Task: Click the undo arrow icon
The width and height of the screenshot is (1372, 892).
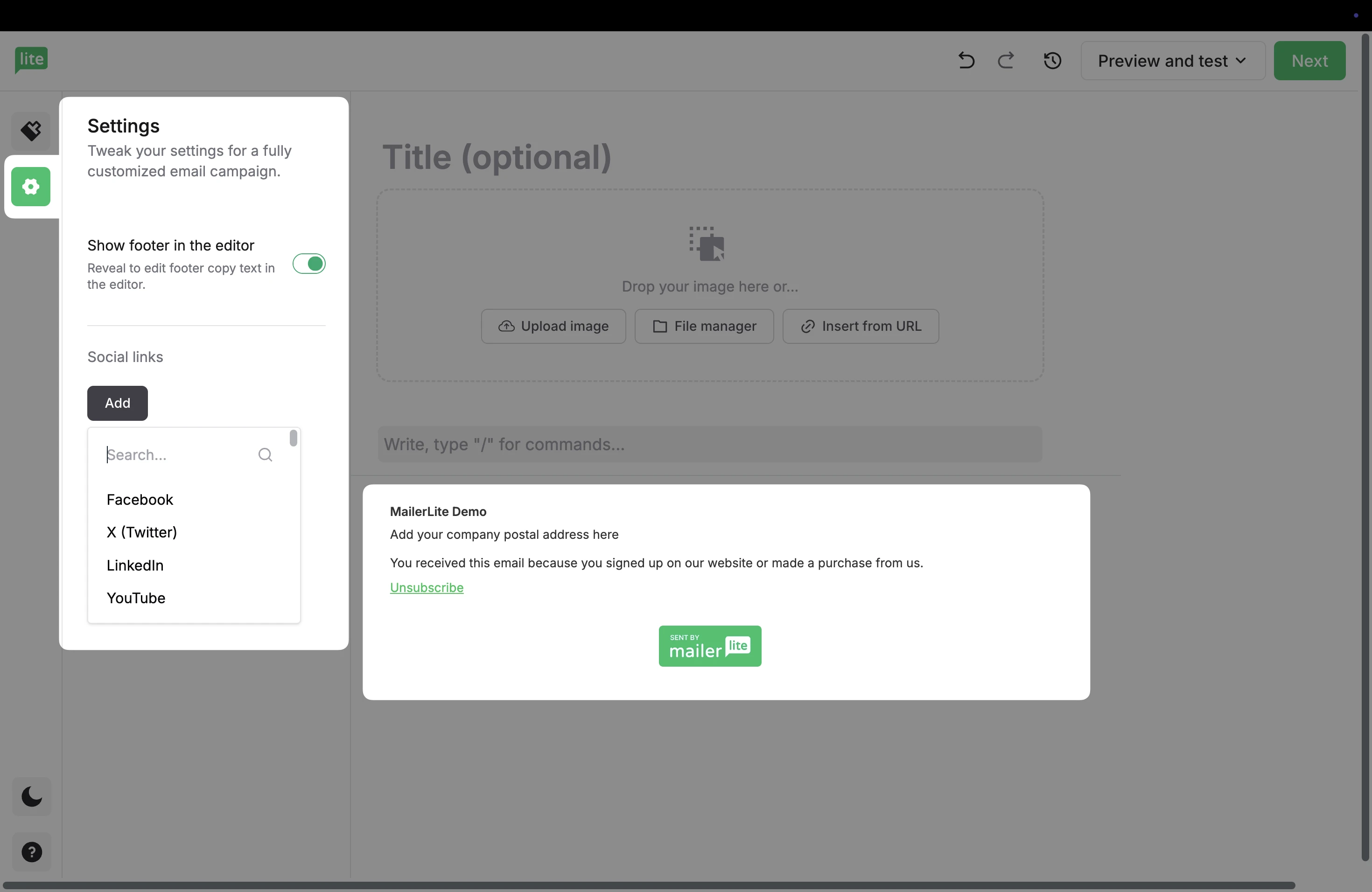Action: click(x=966, y=61)
